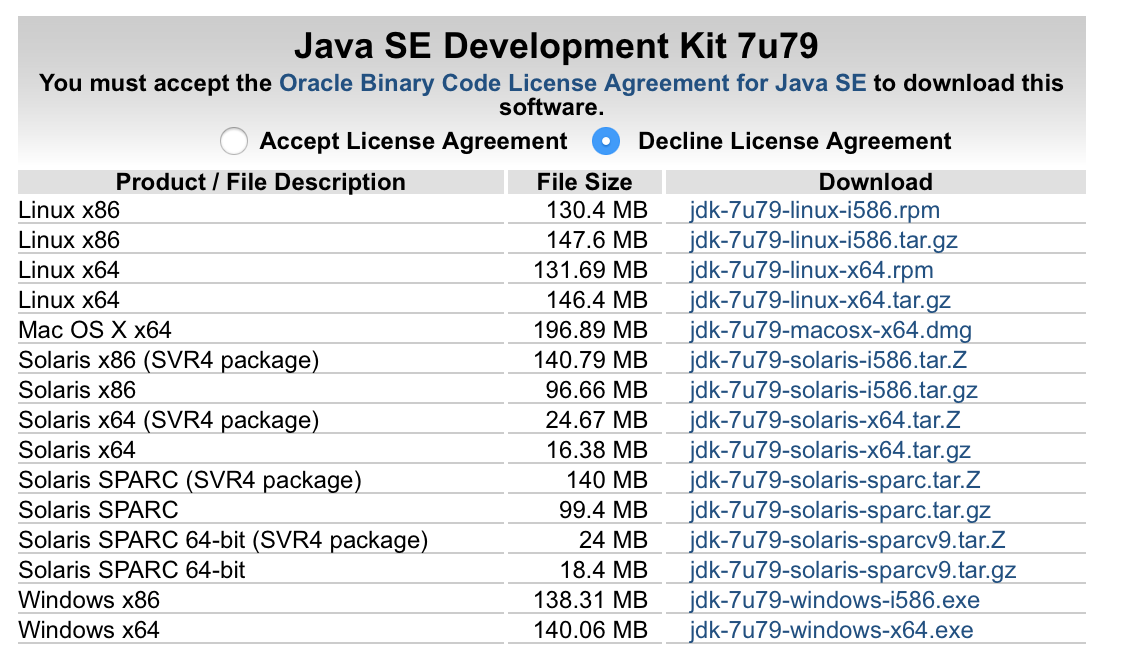Download jdk-7u79-linux-i586.tar.gz file
1128x670 pixels.
coord(824,241)
